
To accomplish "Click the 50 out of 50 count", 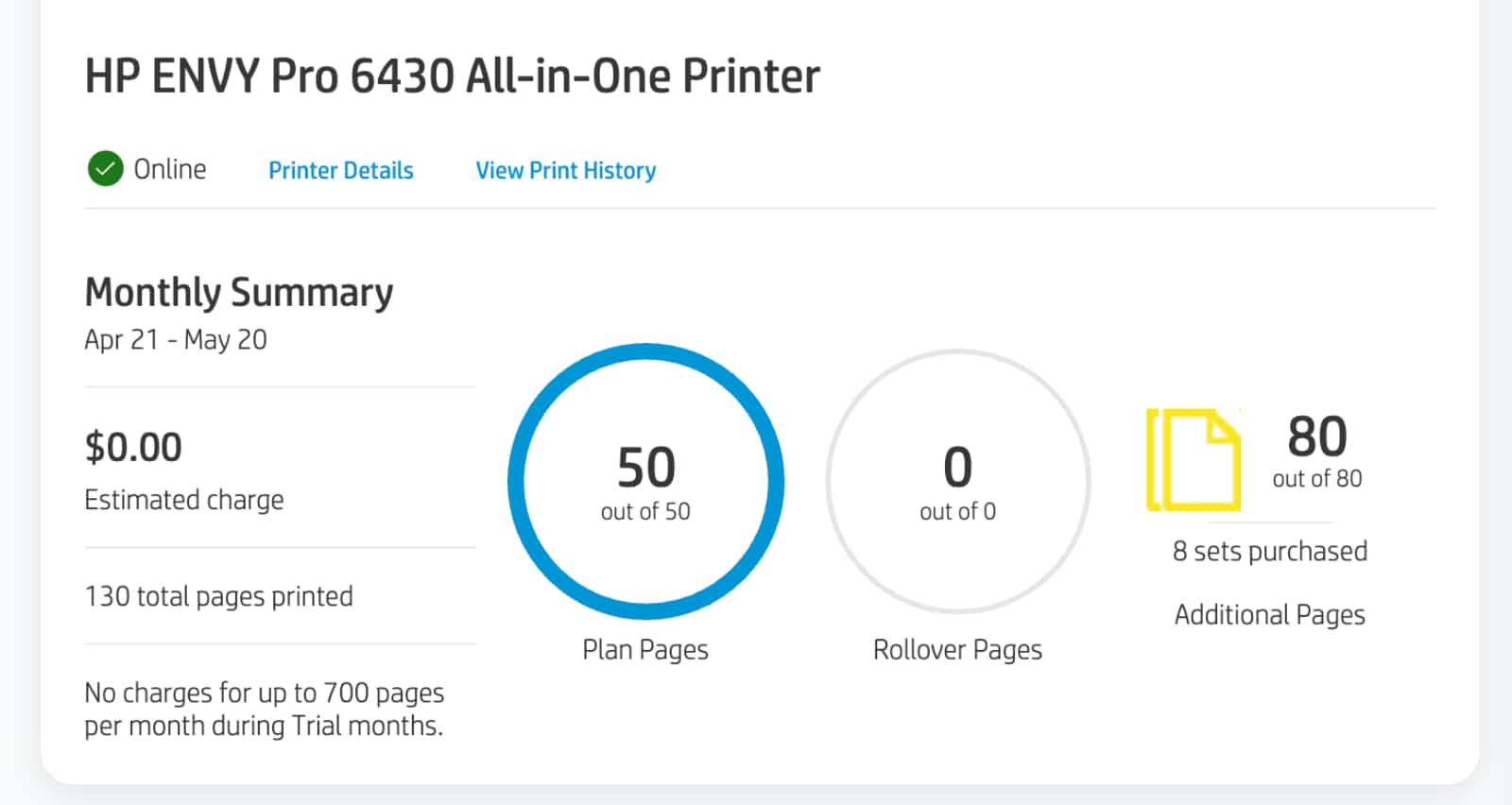I will (645, 482).
